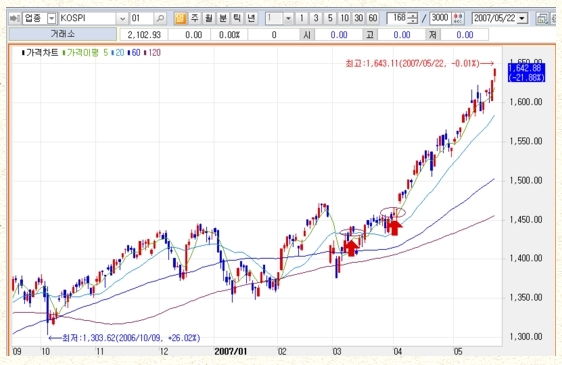The width and height of the screenshot is (562, 365).
Task: Click the arrow icon left of 업종
Action: [x=15, y=18]
